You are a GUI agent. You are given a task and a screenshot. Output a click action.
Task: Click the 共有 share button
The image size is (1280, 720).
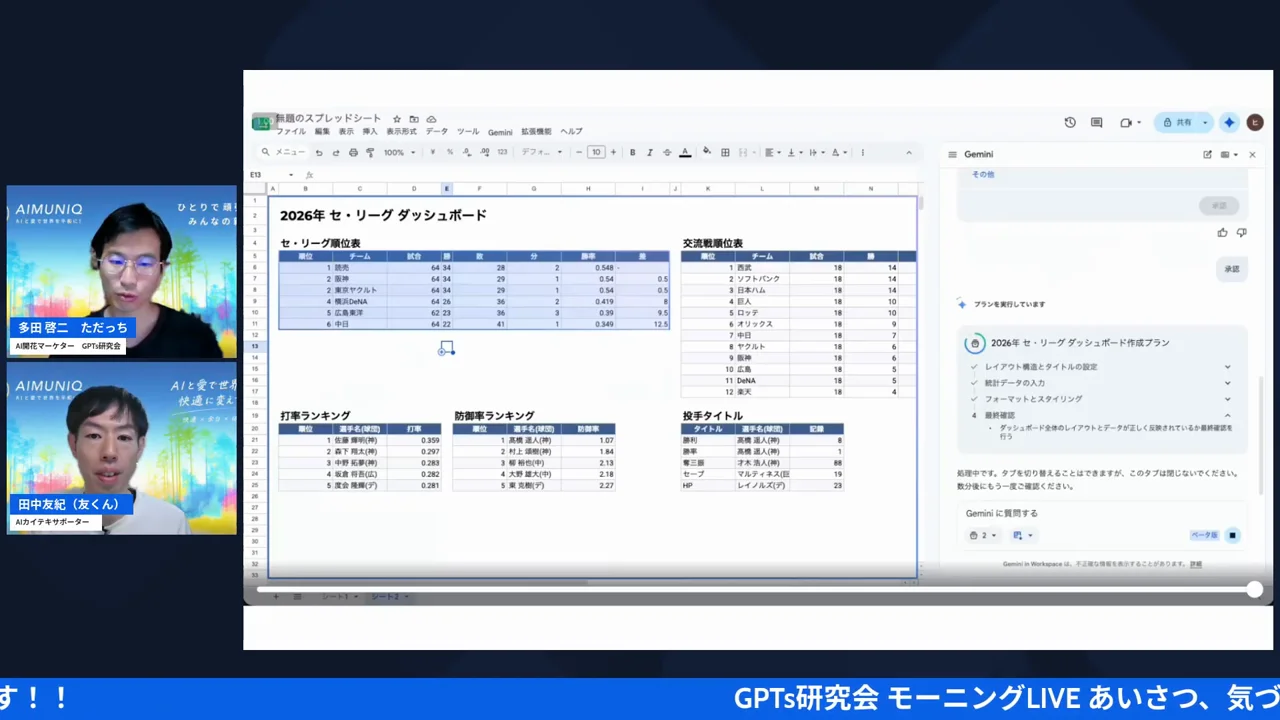[1178, 122]
